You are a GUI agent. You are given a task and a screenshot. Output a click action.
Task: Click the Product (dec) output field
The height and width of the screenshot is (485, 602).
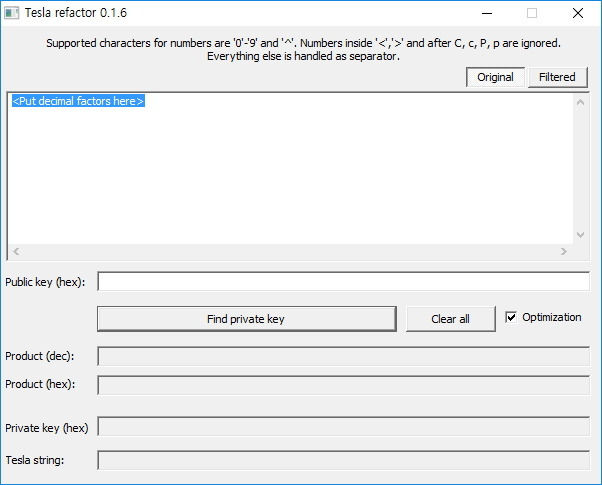[344, 356]
